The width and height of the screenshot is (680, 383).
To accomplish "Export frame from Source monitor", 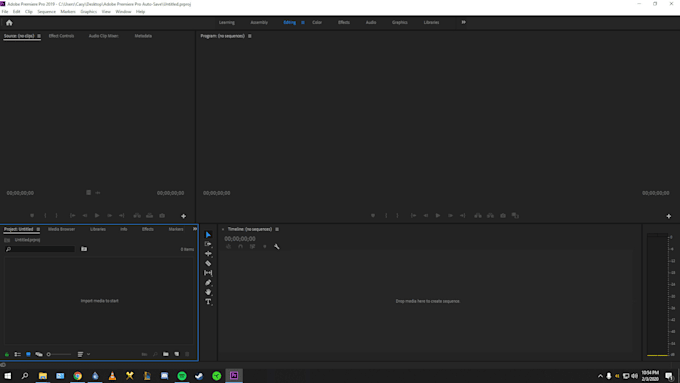I will (162, 216).
